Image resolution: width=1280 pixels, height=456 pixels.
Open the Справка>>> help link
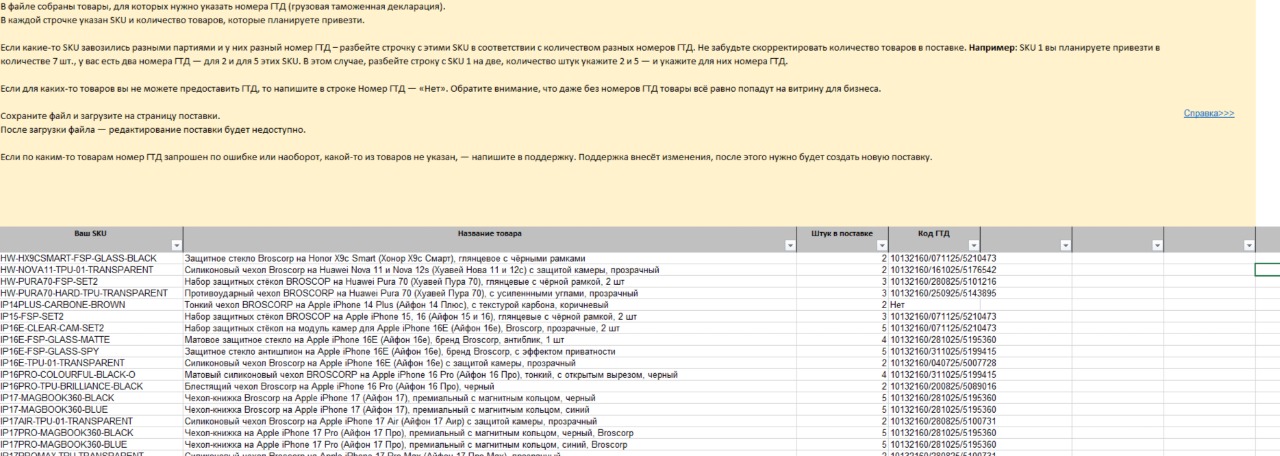point(1208,113)
